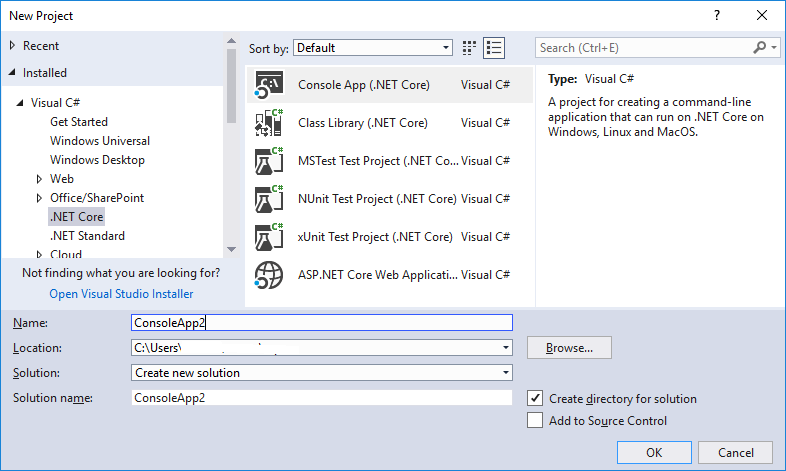The height and width of the screenshot is (471, 786).
Task: Switch to small icons grid view
Action: click(469, 48)
